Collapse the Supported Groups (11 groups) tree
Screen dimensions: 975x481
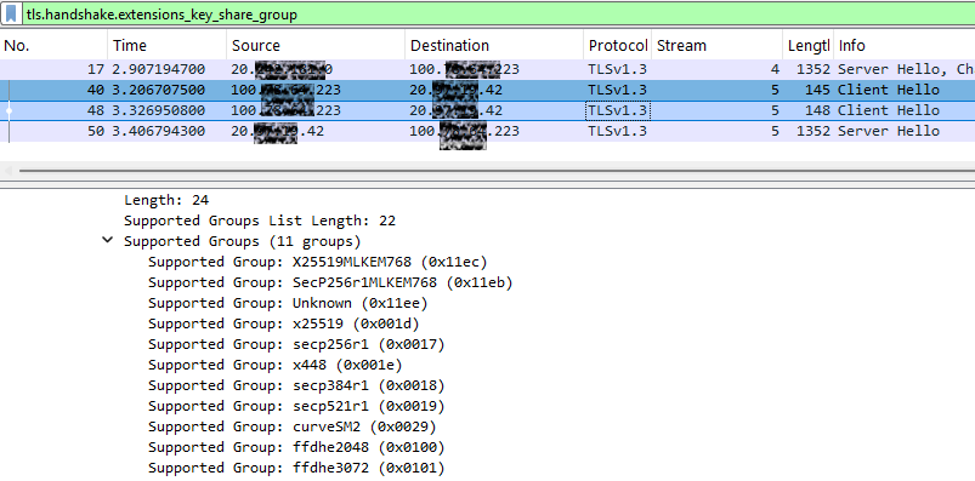tap(108, 240)
